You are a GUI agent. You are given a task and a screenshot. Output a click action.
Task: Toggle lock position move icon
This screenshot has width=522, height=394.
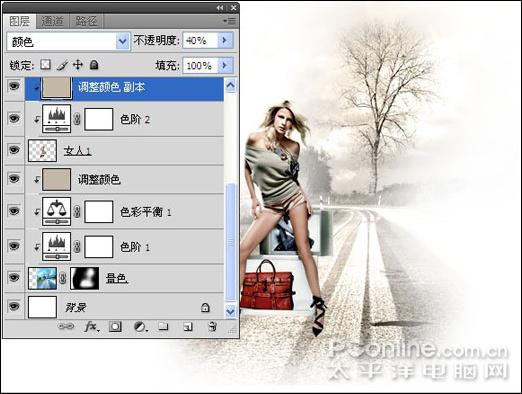78,65
